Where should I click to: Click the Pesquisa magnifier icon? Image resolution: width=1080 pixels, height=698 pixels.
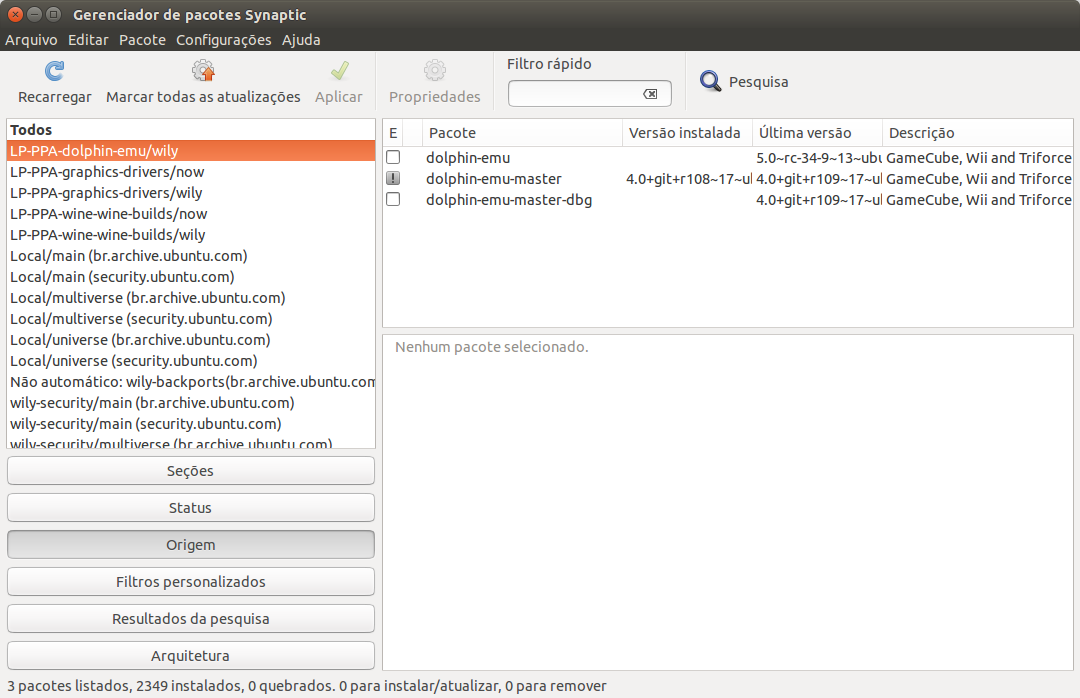click(x=710, y=81)
